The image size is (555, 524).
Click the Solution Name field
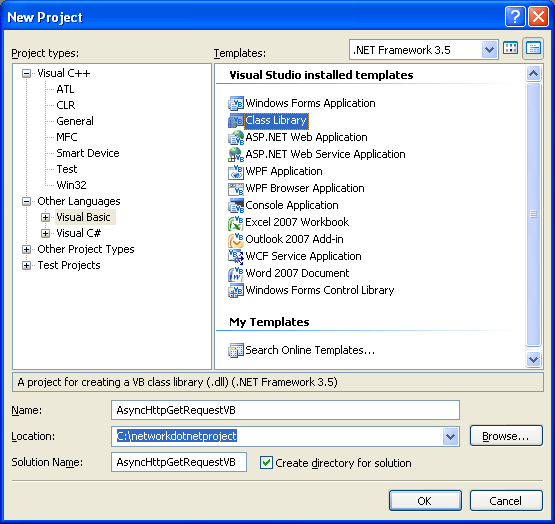coord(179,462)
